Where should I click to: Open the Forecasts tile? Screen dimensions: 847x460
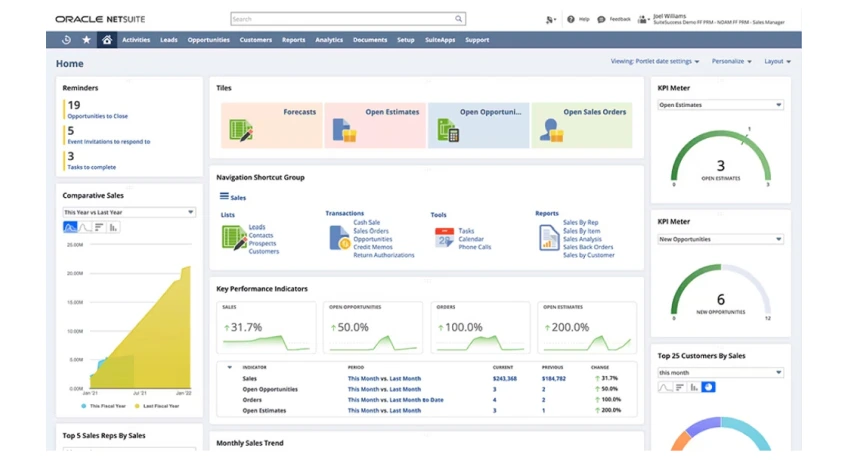click(x=272, y=125)
